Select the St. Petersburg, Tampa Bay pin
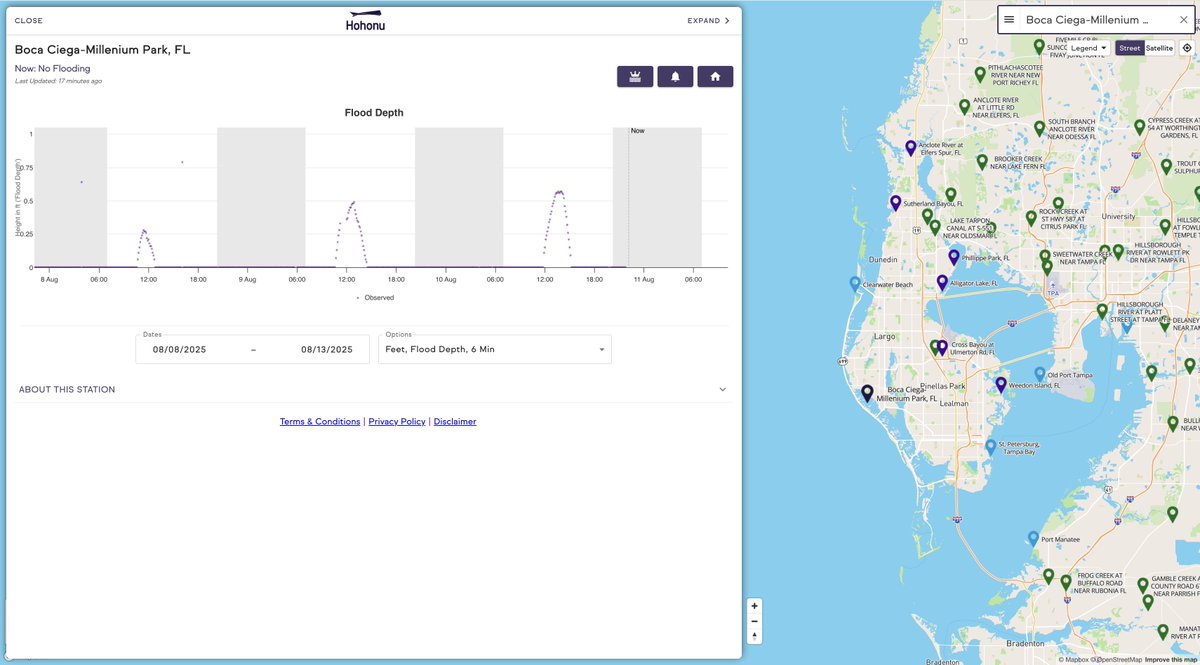 (990, 447)
